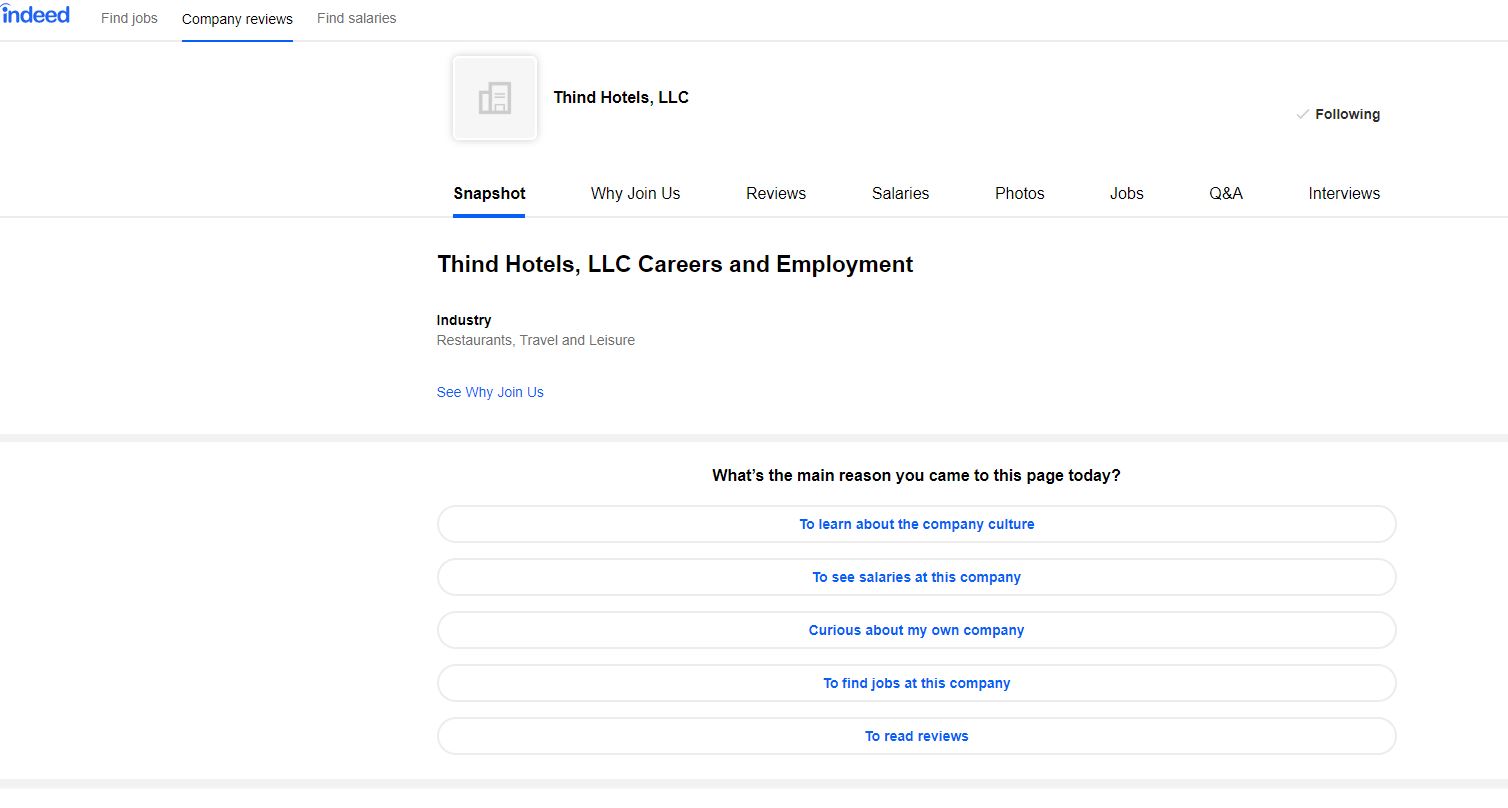Viewport: 1508px width, 808px height.
Task: Click the Thind Hotels, LLC company name
Action: (621, 97)
